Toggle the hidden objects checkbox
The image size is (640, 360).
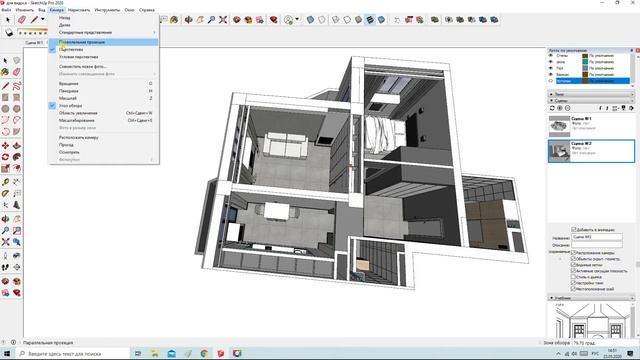coord(573,259)
